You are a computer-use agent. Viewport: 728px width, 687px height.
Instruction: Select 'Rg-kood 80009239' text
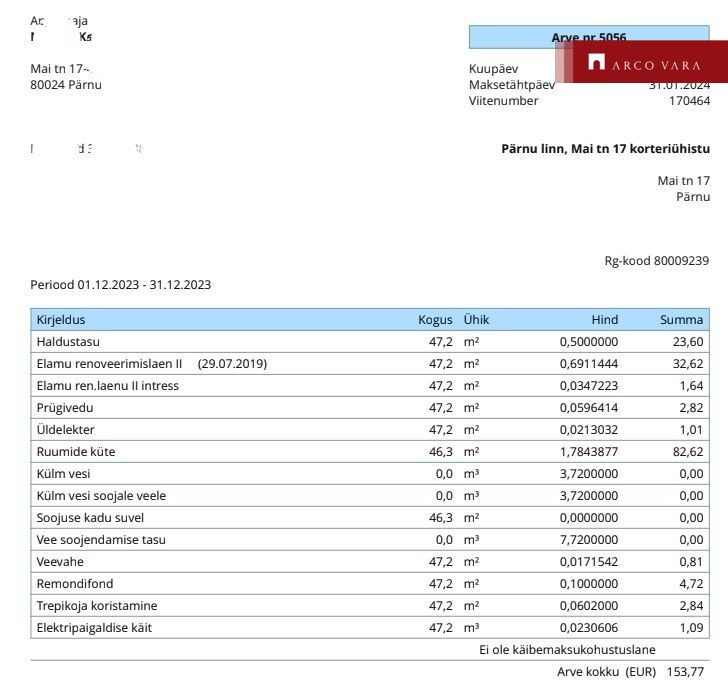pos(656,261)
